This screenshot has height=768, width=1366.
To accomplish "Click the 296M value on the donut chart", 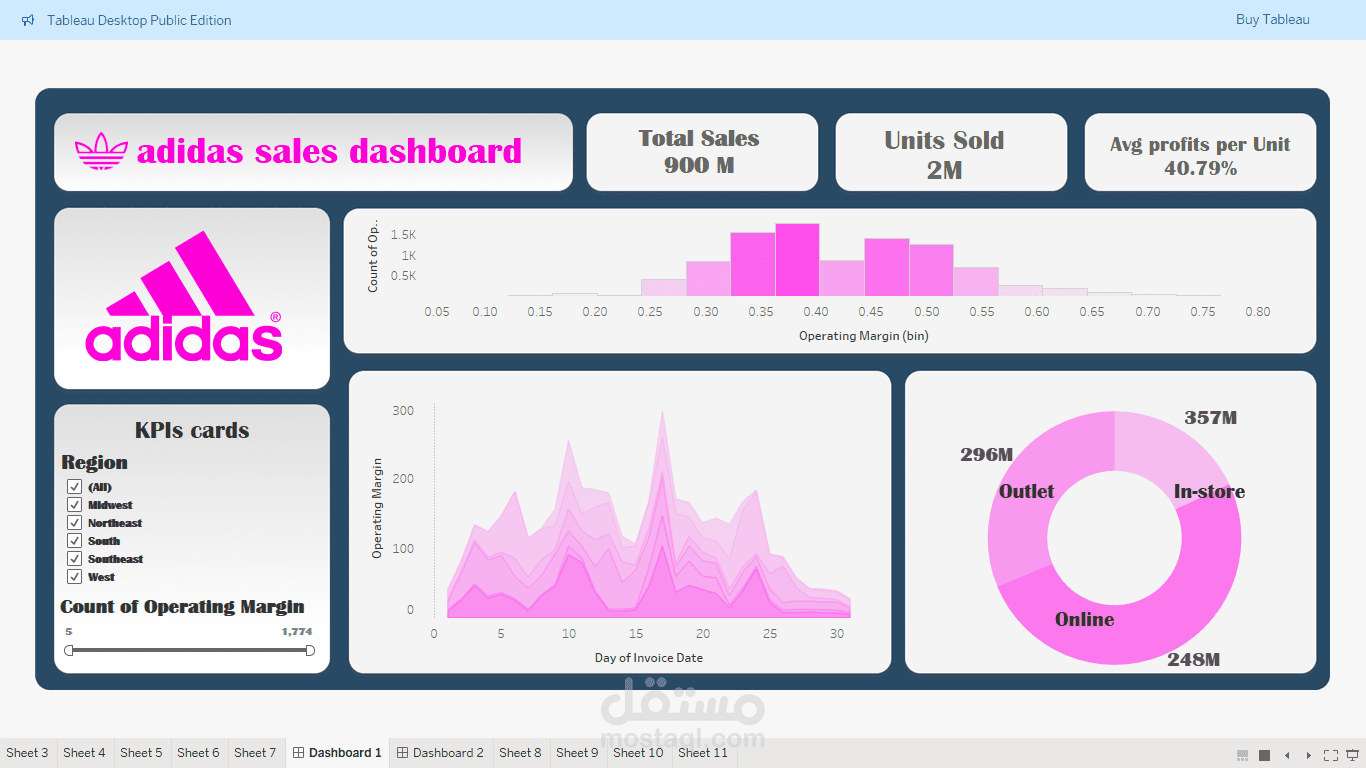I will point(986,455).
